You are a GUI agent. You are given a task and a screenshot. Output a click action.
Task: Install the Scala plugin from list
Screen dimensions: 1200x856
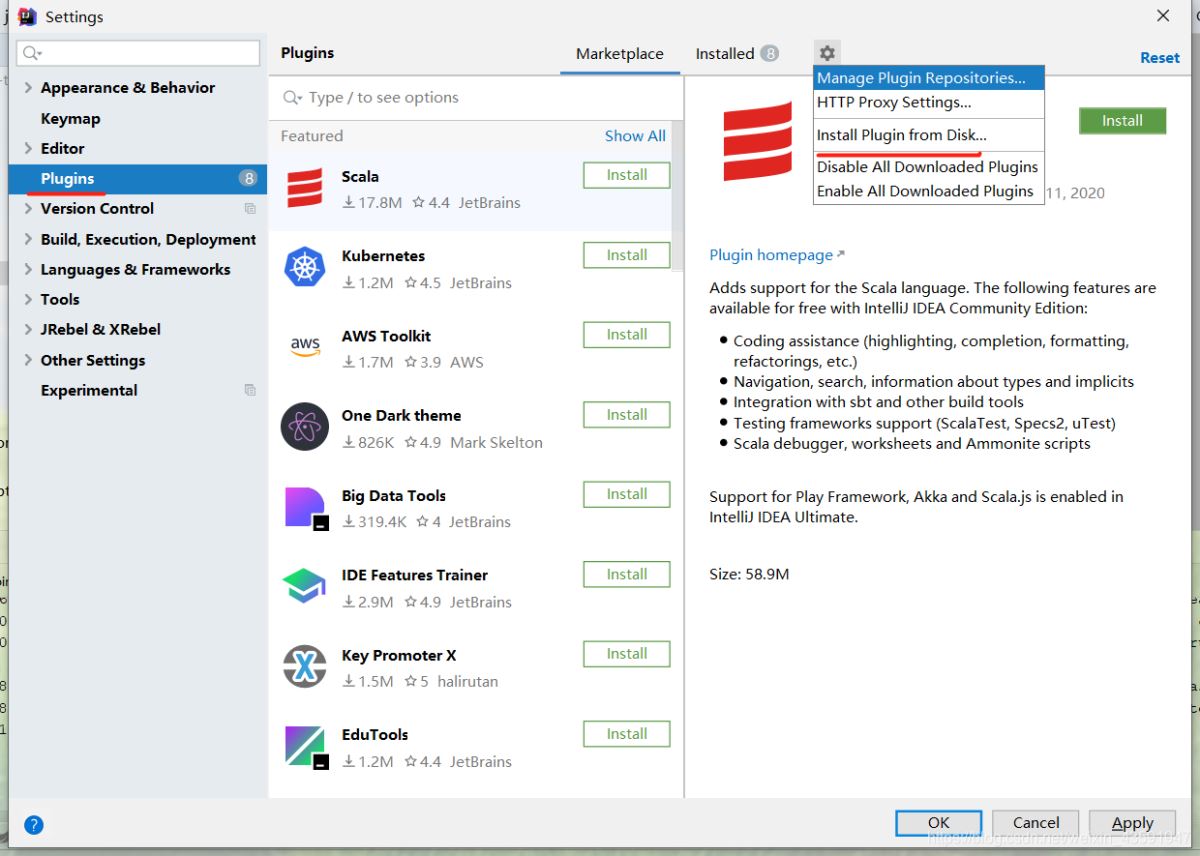627,175
